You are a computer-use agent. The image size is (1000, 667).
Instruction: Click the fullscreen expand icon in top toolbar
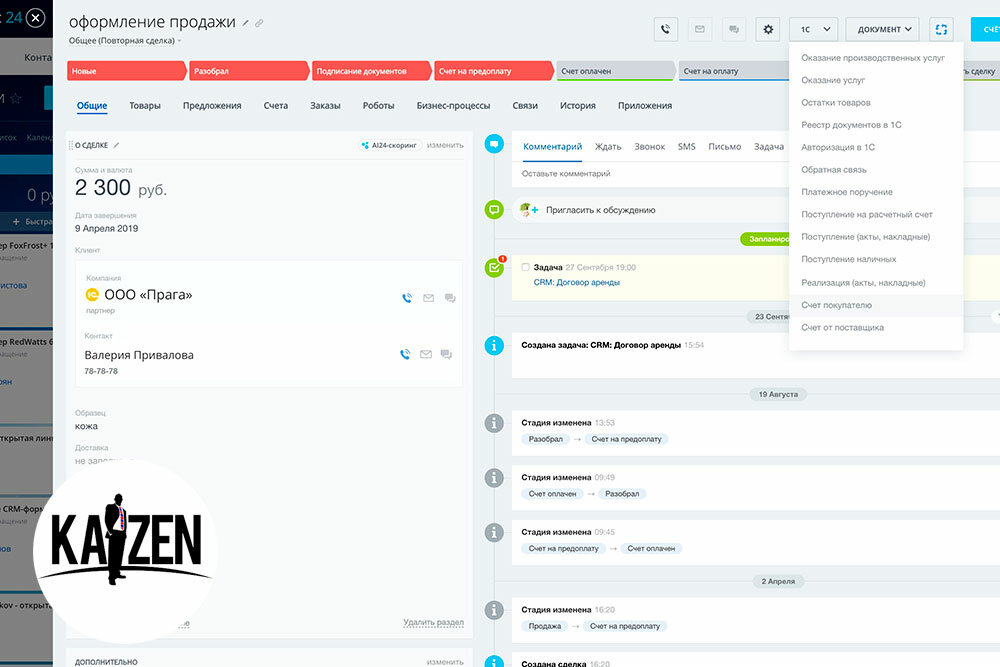[x=941, y=29]
